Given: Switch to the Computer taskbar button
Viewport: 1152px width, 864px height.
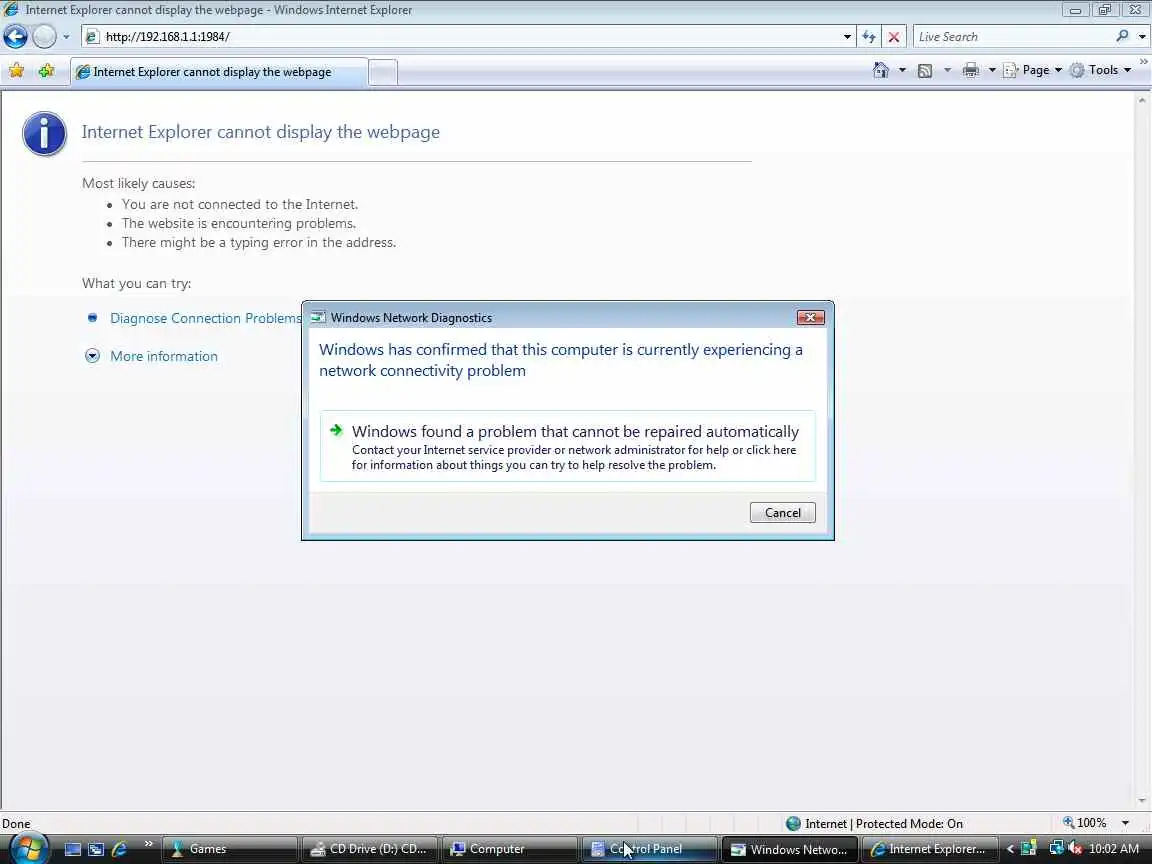Looking at the screenshot, I should point(510,849).
